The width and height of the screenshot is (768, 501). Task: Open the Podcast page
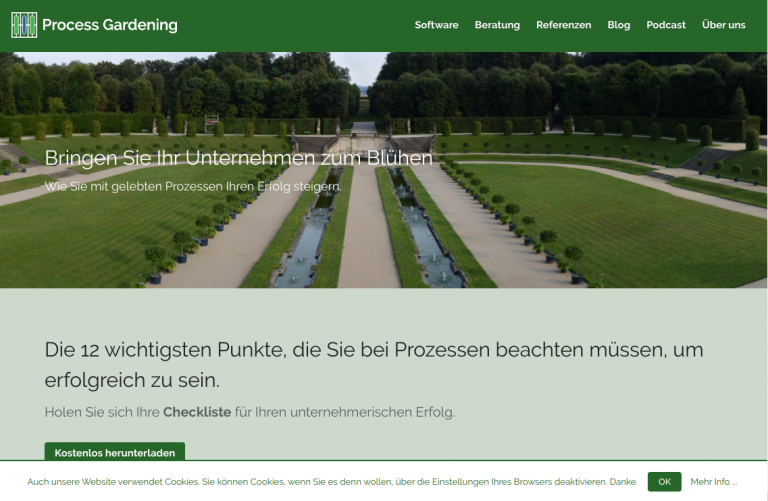[666, 25]
